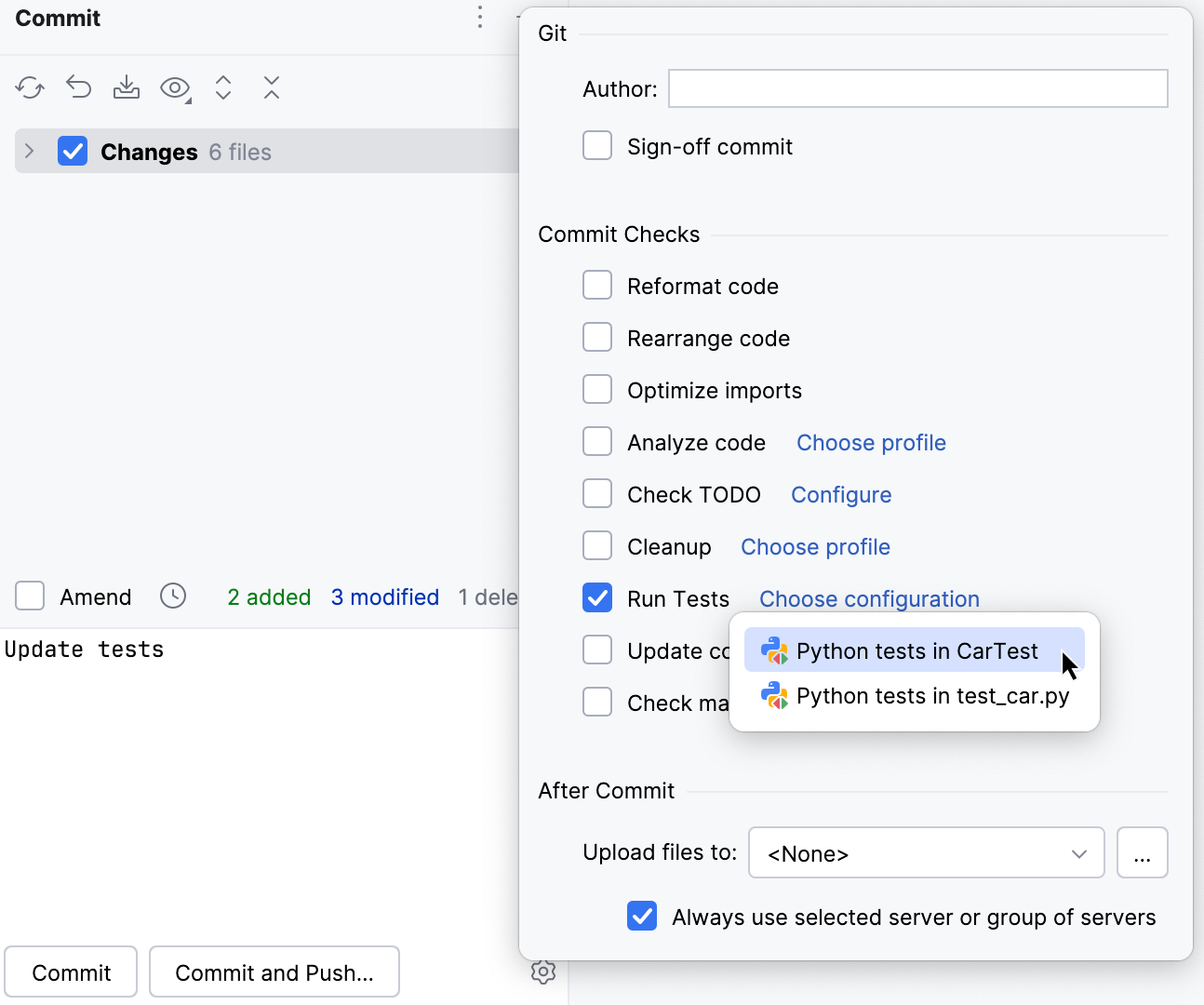
Task: Select Python tests in CarTest configuration
Action: click(x=915, y=650)
